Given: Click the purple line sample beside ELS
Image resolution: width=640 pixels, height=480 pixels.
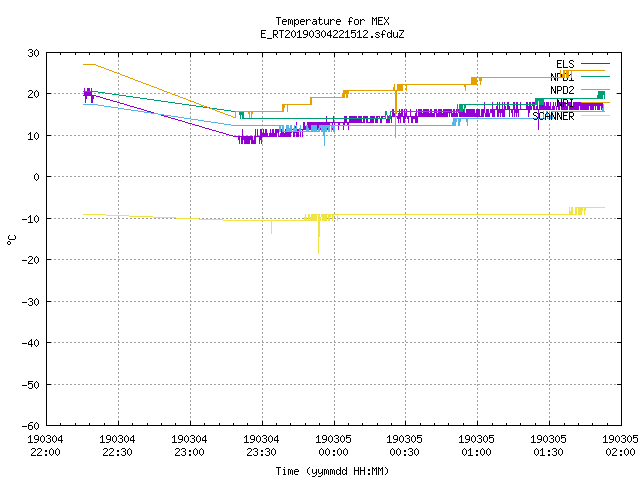Looking at the screenshot, I should [x=595, y=64].
